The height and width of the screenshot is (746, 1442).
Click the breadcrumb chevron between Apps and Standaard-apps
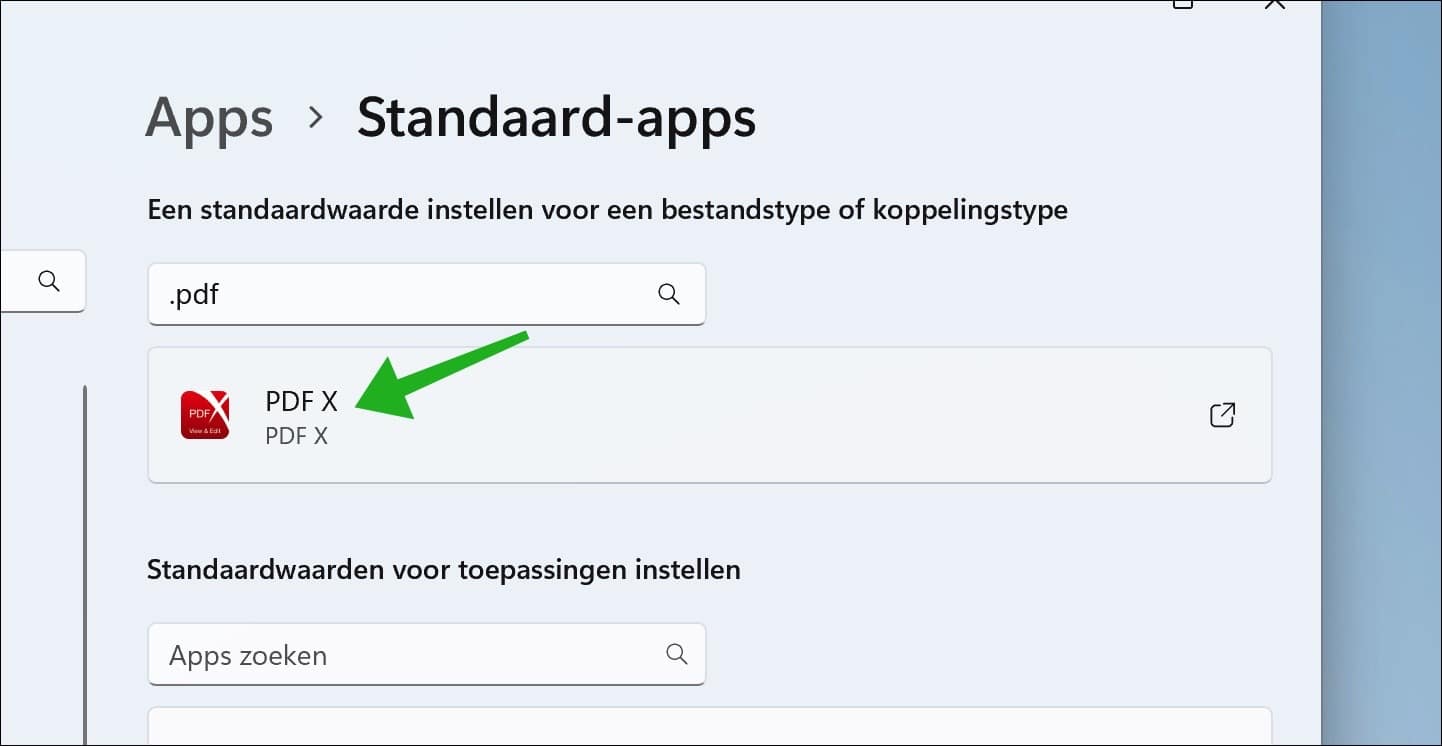coord(315,117)
